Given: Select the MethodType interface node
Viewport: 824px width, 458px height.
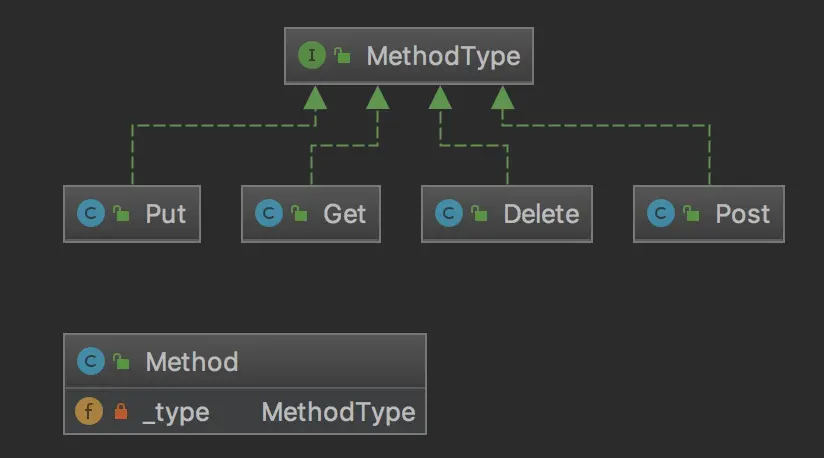Looking at the screenshot, I should click(409, 56).
